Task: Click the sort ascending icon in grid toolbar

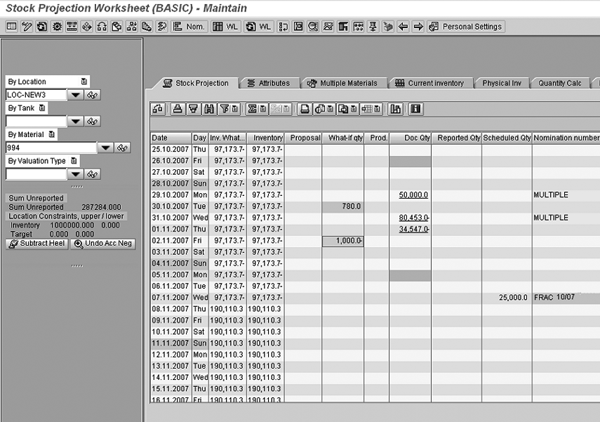Action: pos(178,108)
